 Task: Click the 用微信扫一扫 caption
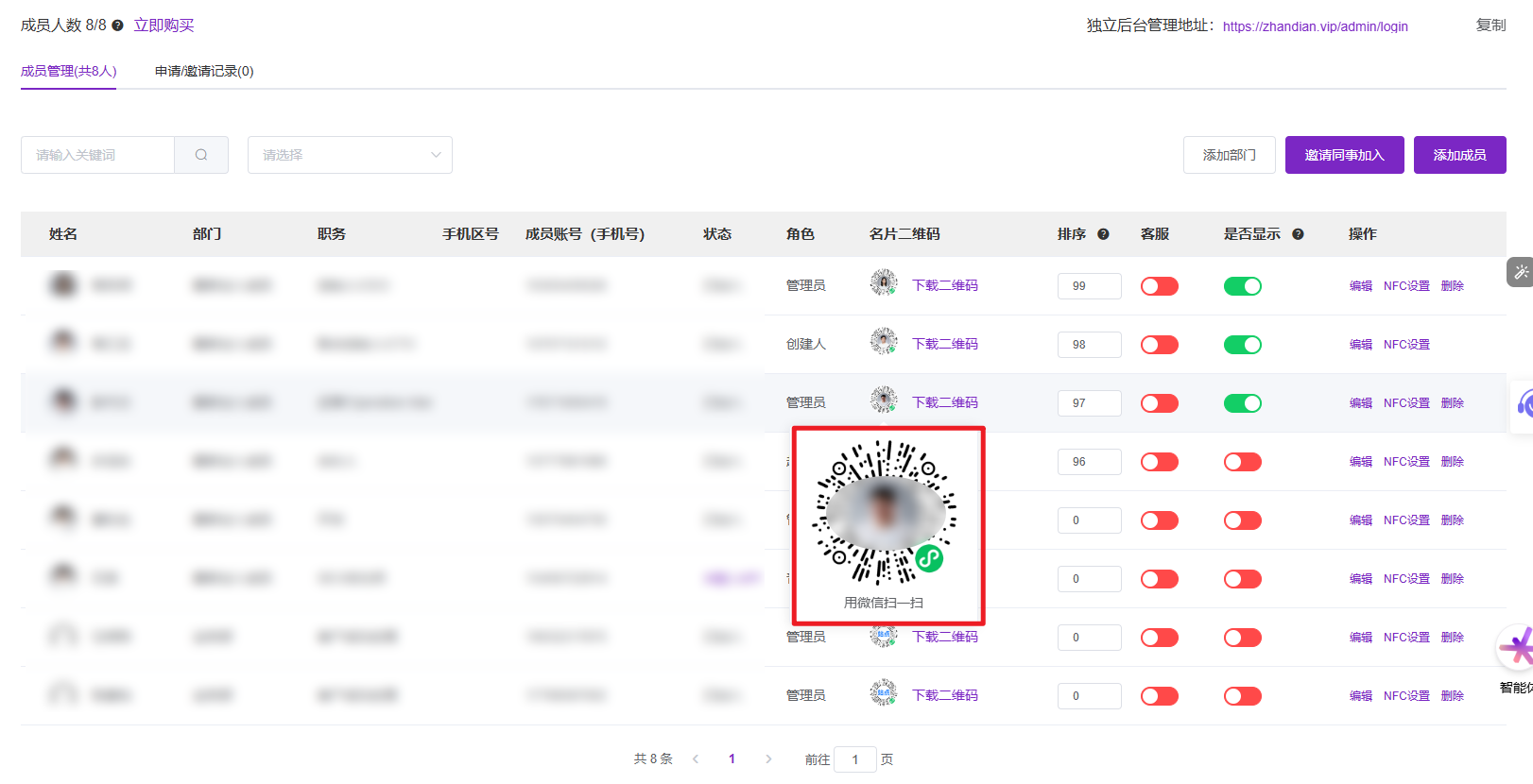click(x=884, y=603)
